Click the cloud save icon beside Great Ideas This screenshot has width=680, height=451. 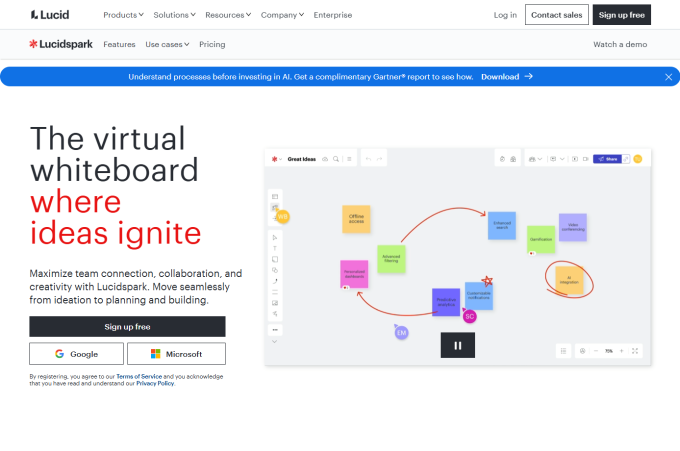[x=325, y=159]
